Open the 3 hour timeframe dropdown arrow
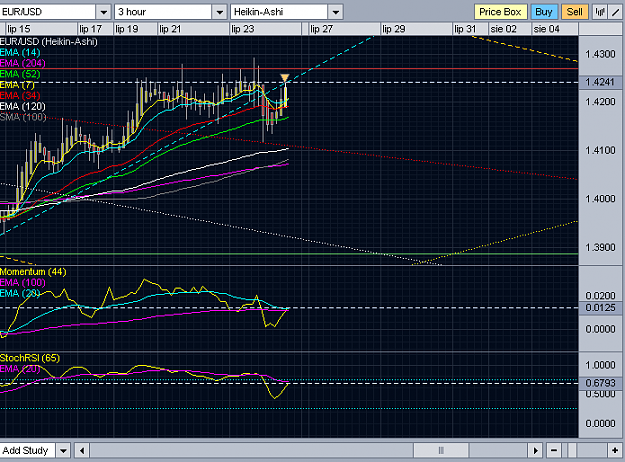 coord(219,12)
